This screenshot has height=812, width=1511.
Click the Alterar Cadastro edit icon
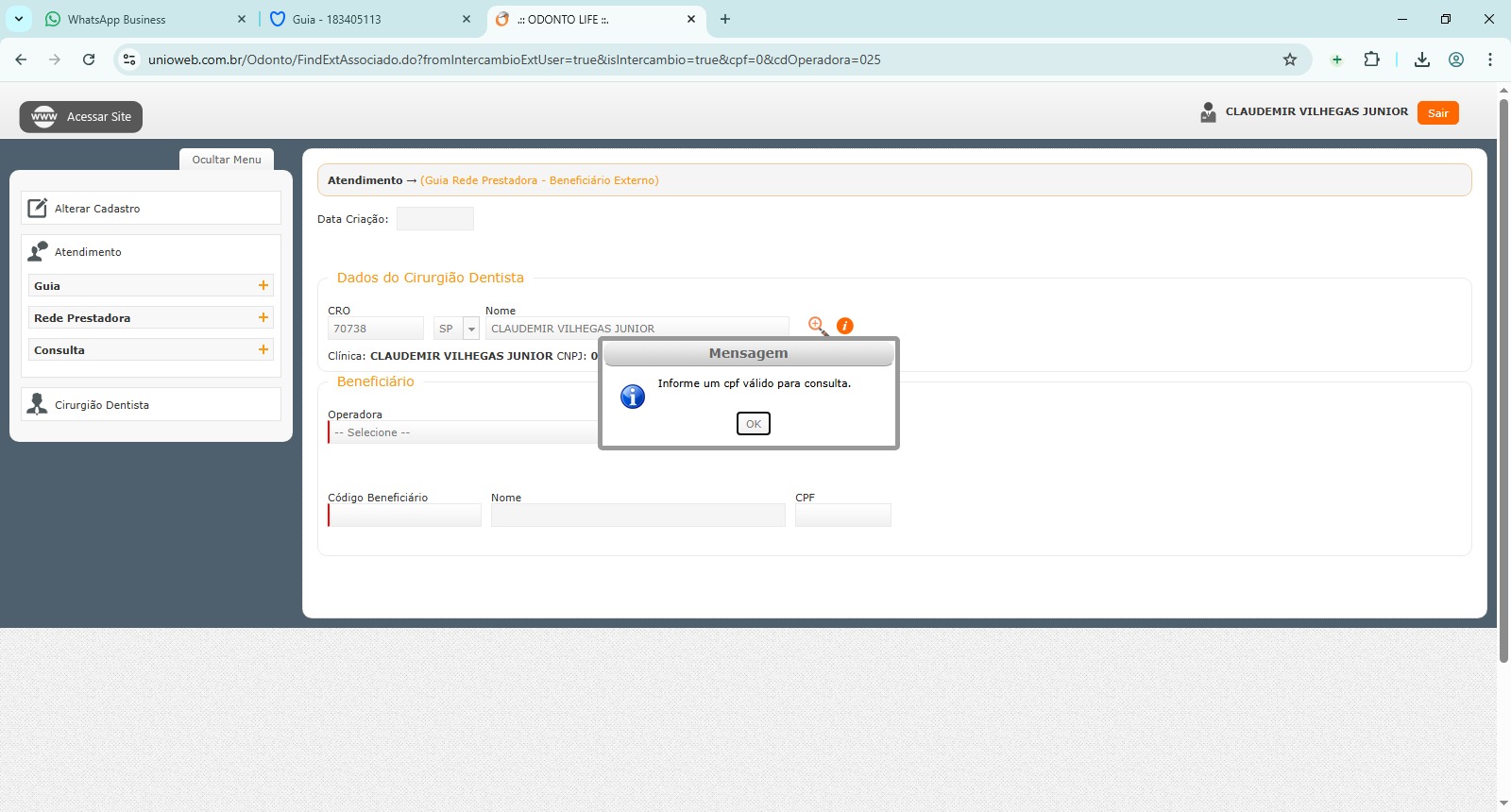coord(38,208)
